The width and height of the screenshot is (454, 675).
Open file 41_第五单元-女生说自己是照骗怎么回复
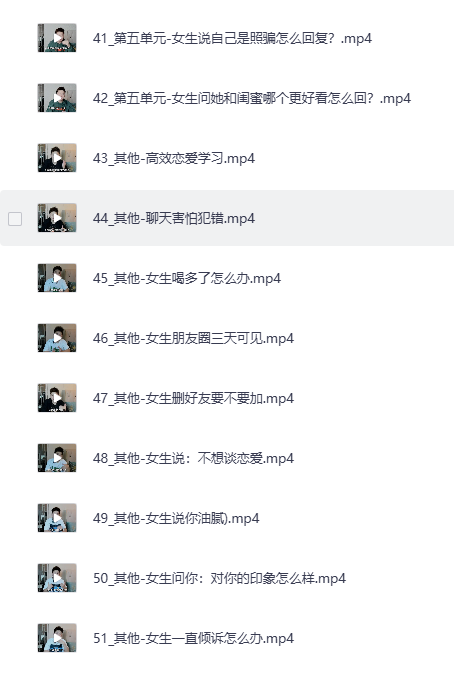pyautogui.click(x=232, y=38)
